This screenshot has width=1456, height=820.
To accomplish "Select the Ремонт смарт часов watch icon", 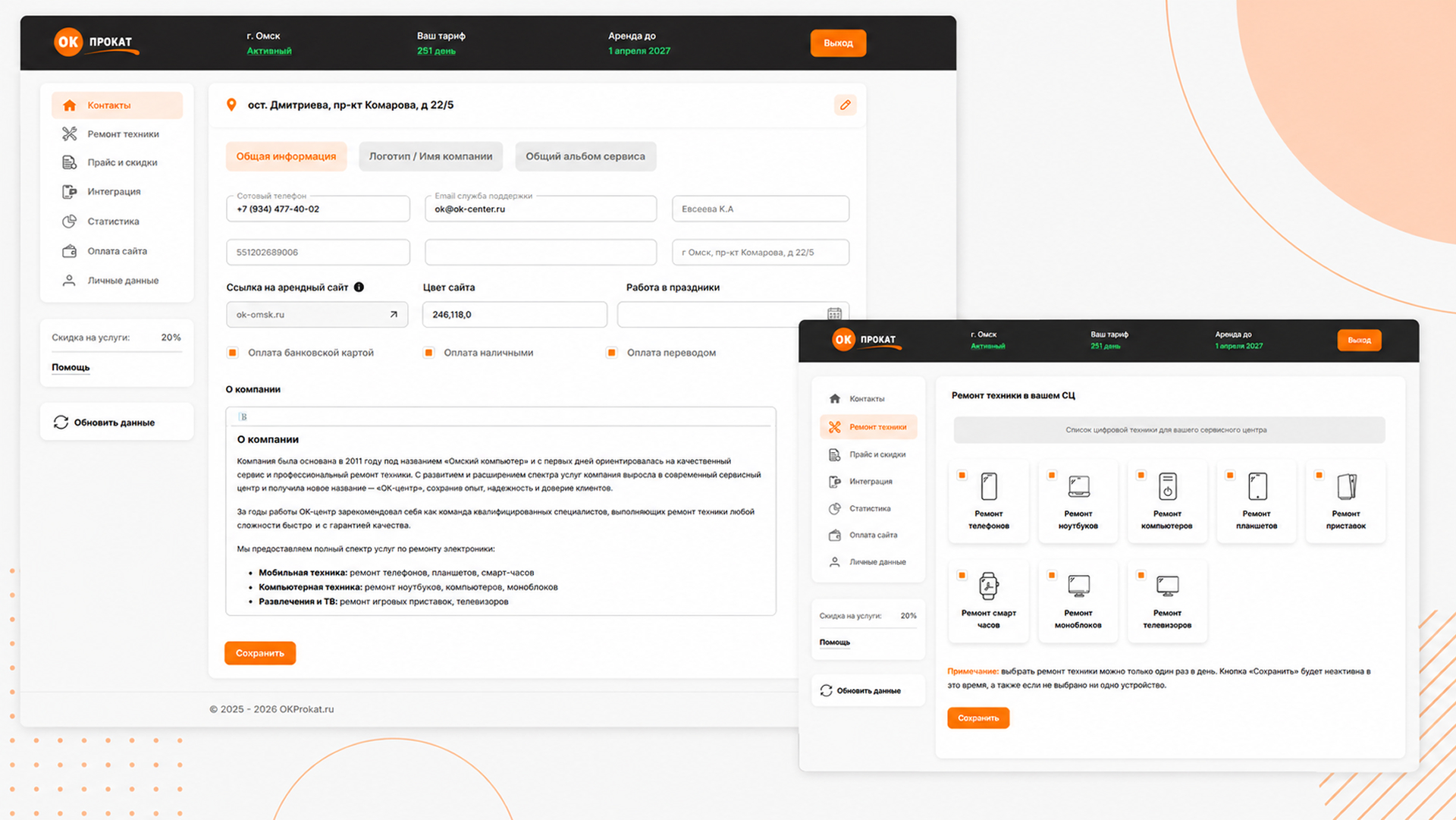I will (x=989, y=586).
